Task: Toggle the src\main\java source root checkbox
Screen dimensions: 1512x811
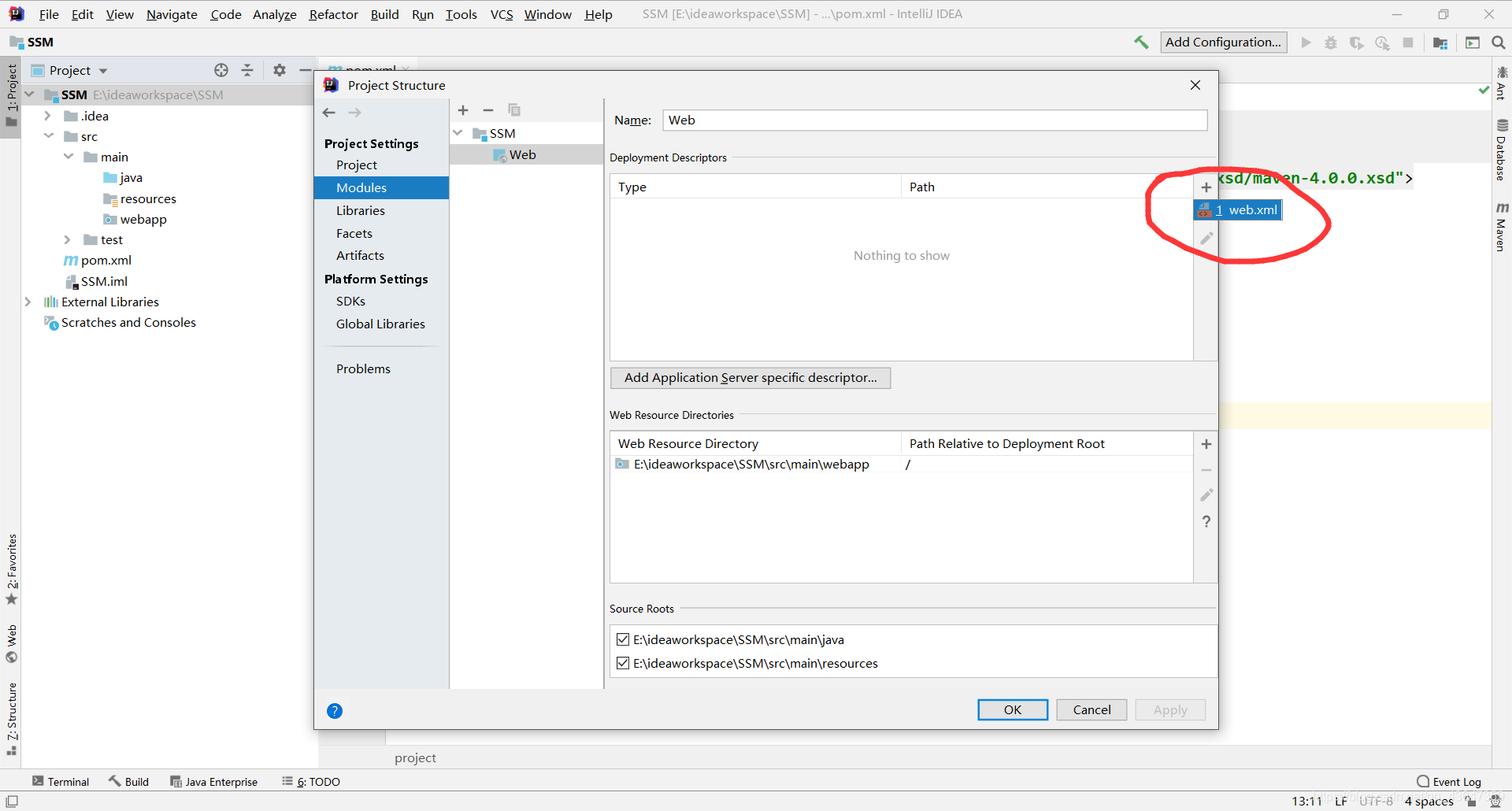Action: click(623, 639)
